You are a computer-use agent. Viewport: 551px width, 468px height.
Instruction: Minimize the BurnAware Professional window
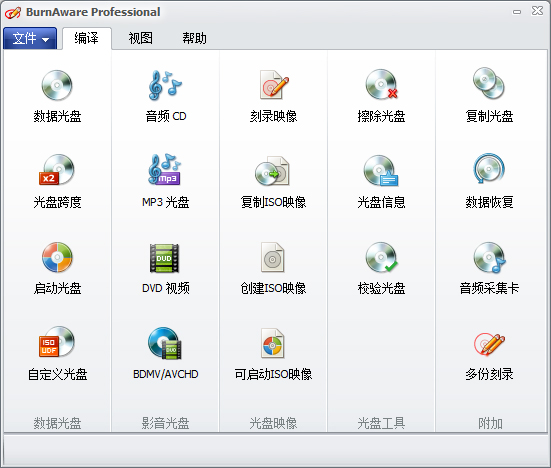pyautogui.click(x=517, y=12)
